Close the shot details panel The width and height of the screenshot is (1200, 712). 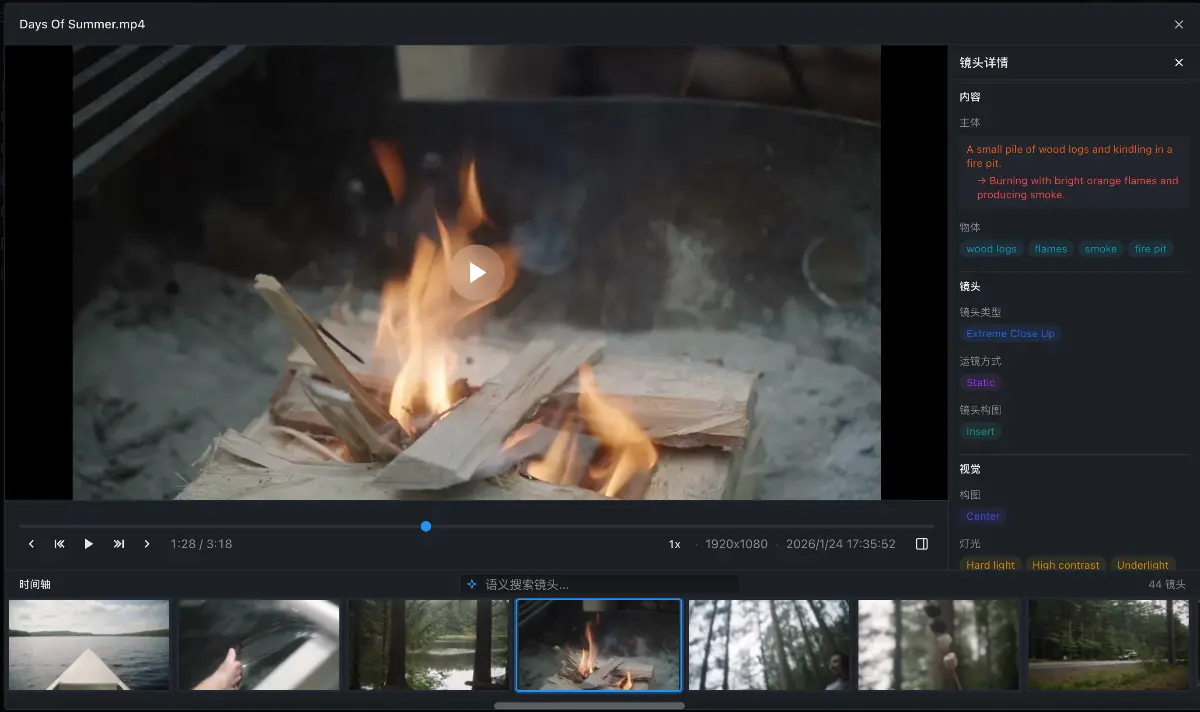[x=1178, y=62]
